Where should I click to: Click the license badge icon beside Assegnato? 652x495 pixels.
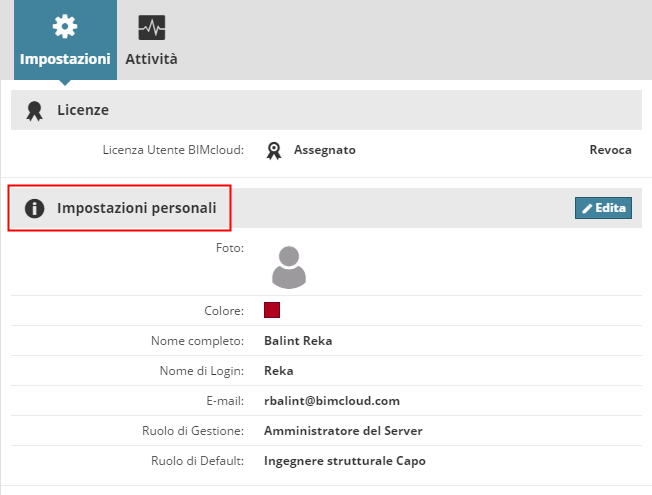[x=274, y=150]
